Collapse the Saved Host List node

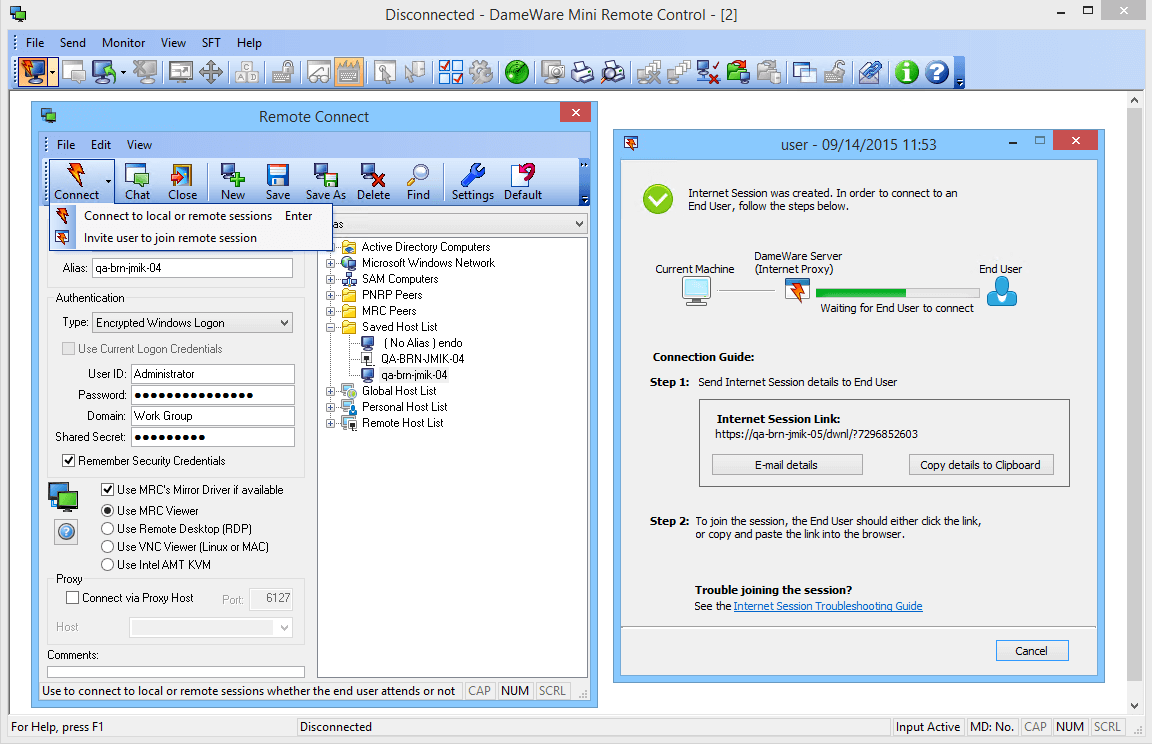331,327
